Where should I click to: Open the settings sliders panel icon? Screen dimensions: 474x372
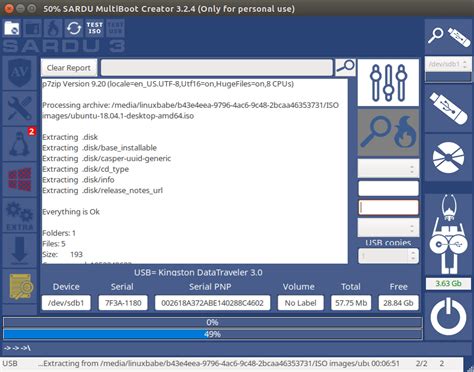click(388, 83)
